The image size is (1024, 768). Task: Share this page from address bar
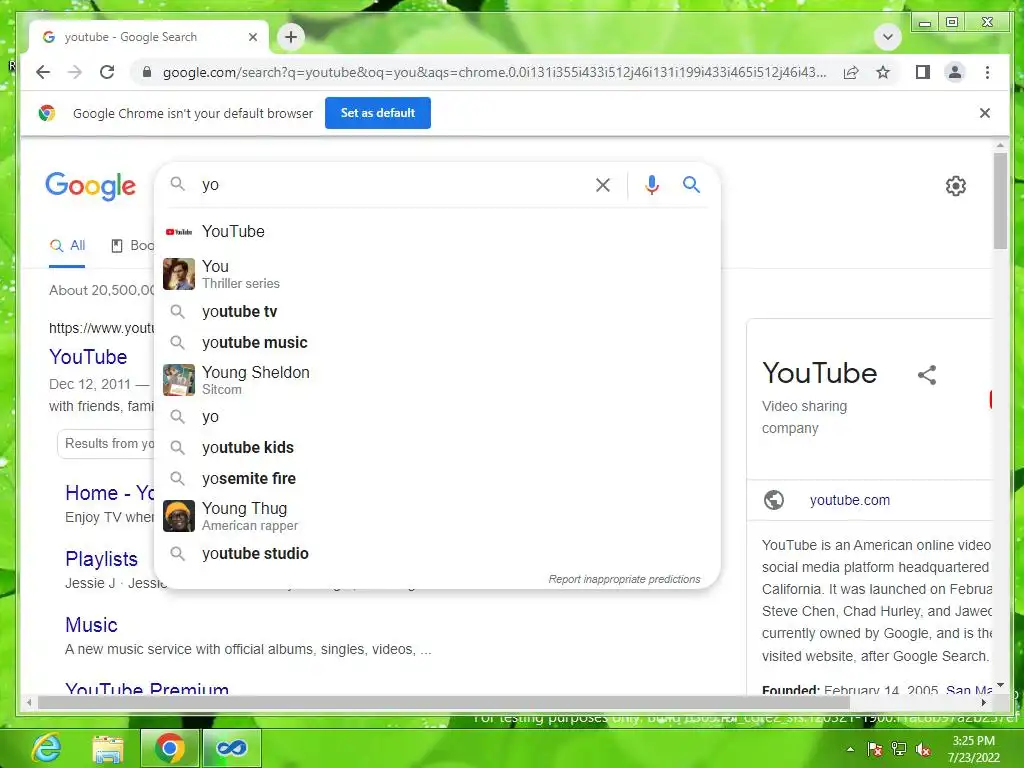851,72
